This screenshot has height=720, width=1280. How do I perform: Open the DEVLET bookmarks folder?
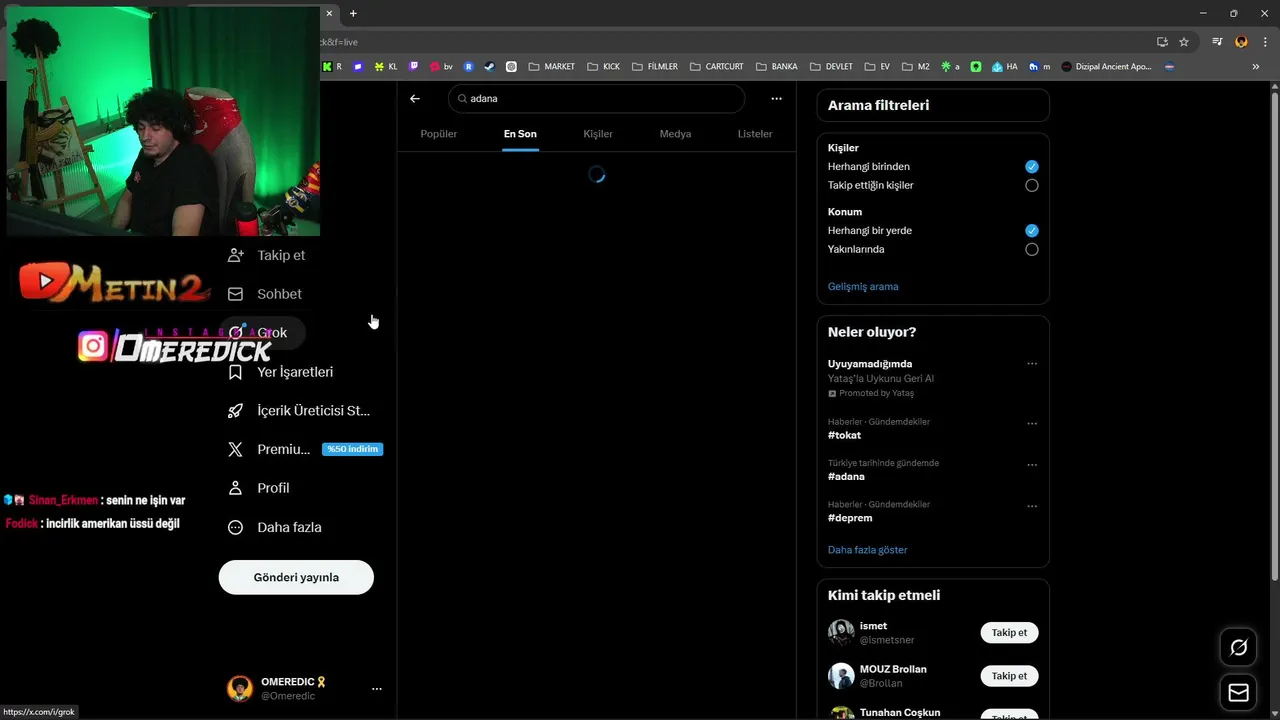pos(831,67)
